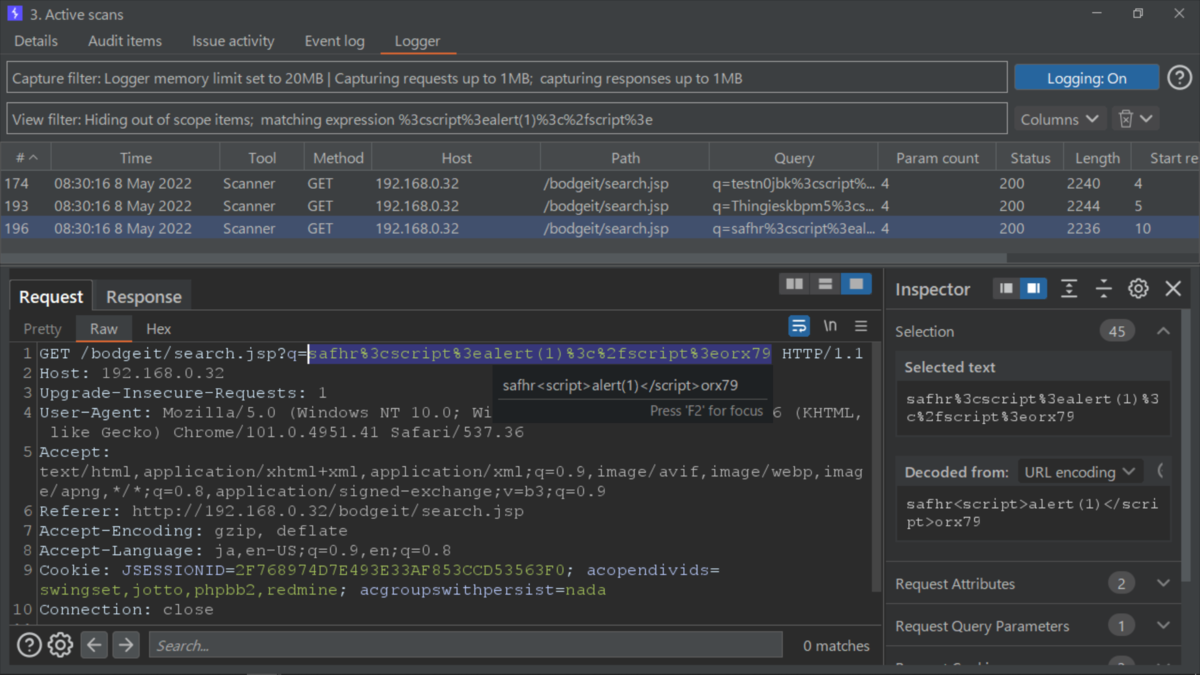Open the Issue activity tab
The image size is (1200, 675).
click(x=233, y=41)
